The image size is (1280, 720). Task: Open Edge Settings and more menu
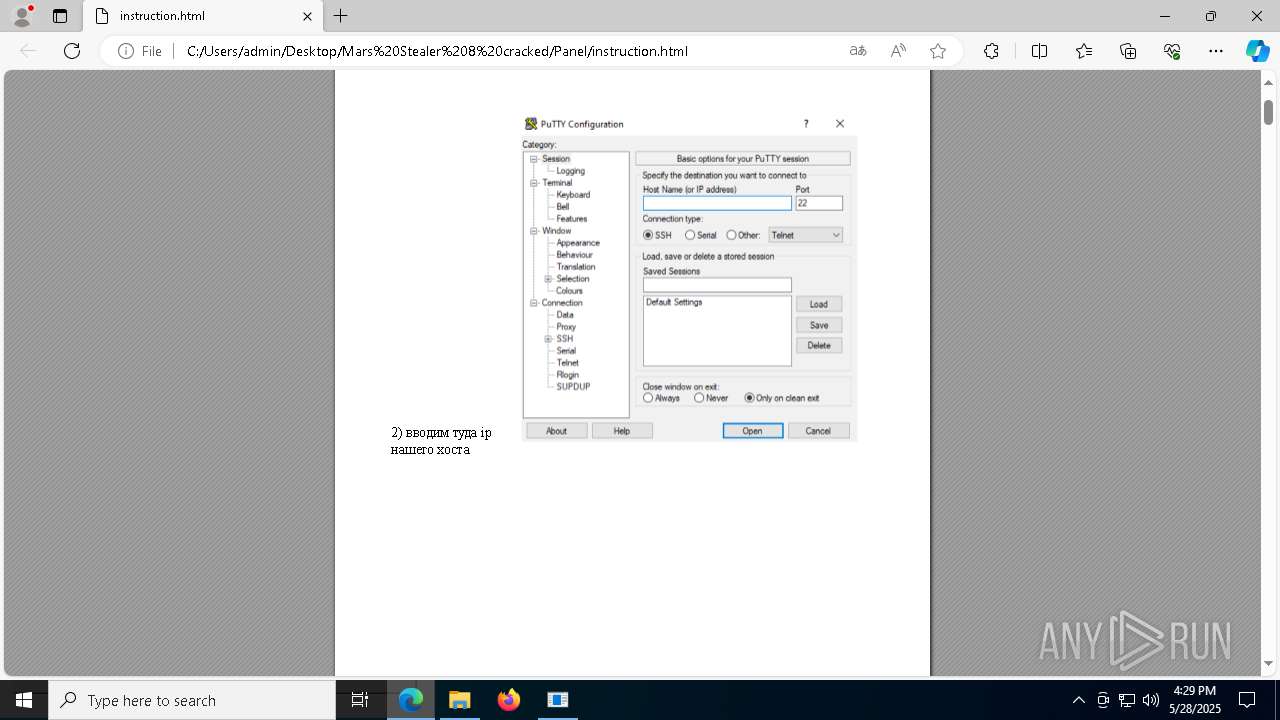click(x=1216, y=51)
